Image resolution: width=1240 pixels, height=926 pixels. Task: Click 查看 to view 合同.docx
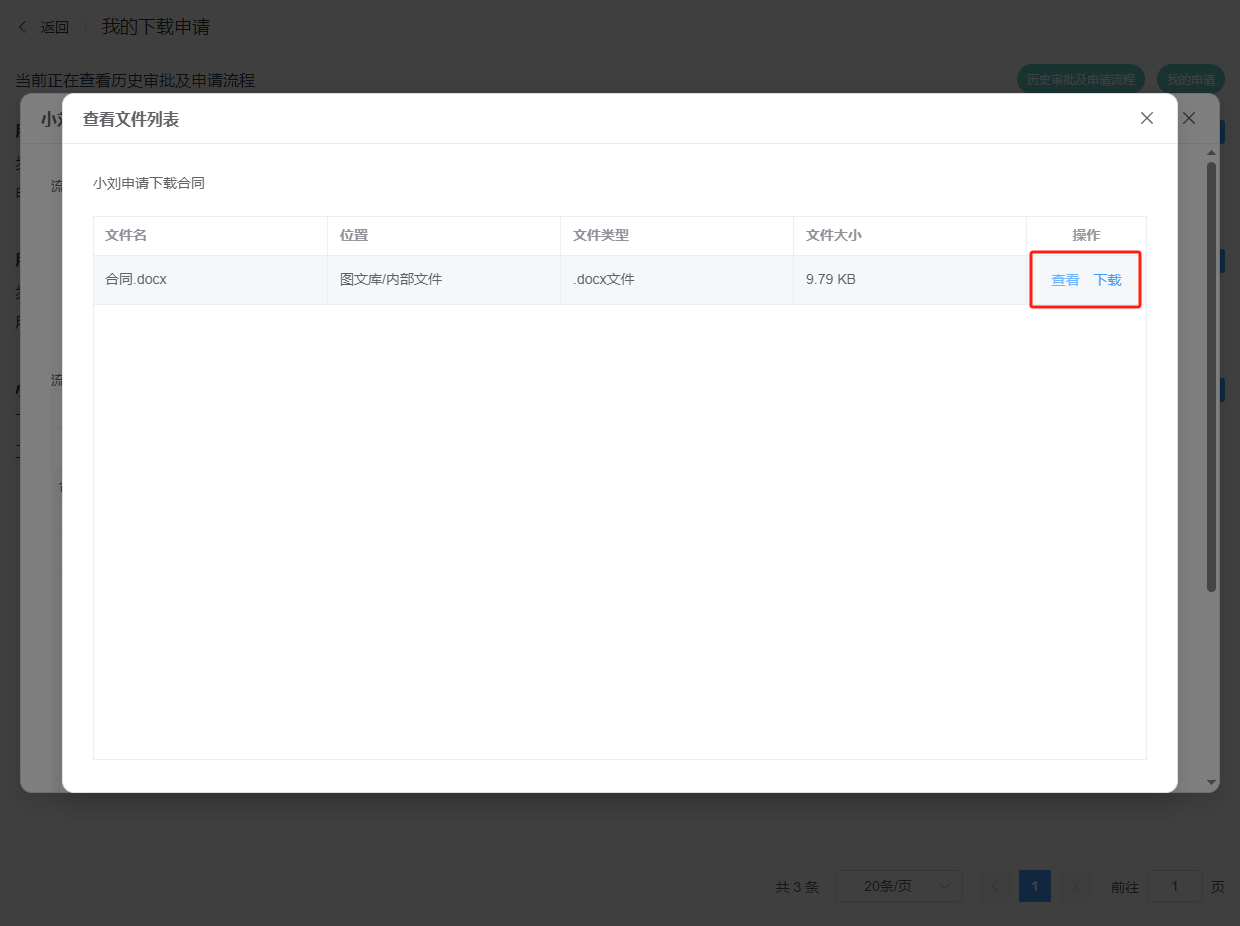(1065, 280)
